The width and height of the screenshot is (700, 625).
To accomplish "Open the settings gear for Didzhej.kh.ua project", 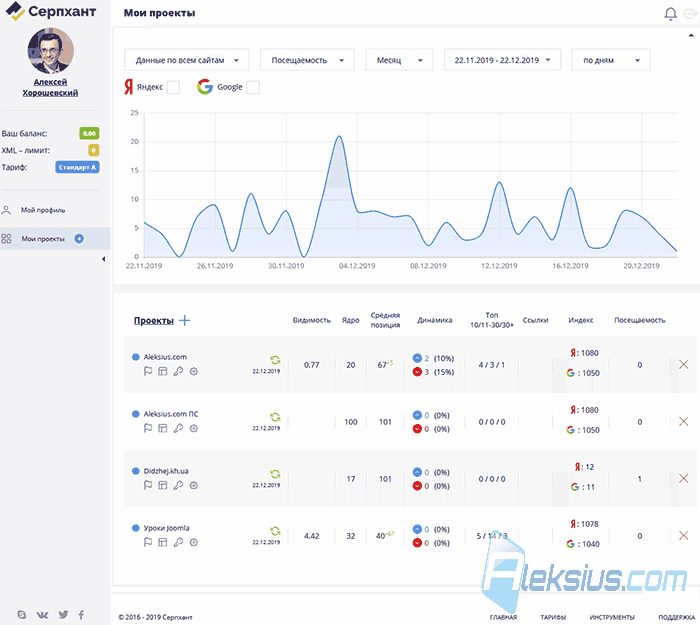I will pos(193,485).
